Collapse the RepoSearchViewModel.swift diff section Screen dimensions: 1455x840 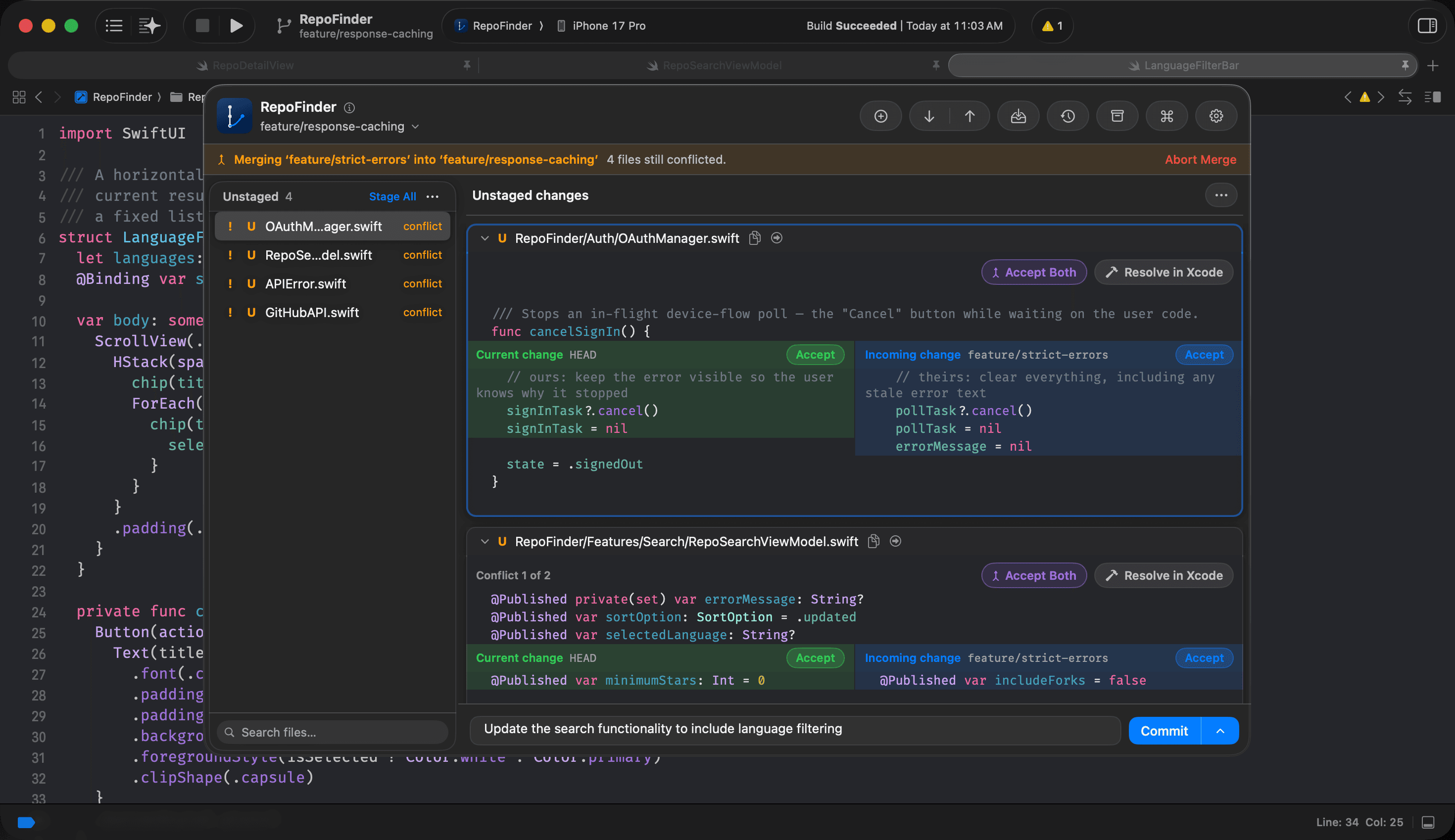485,541
